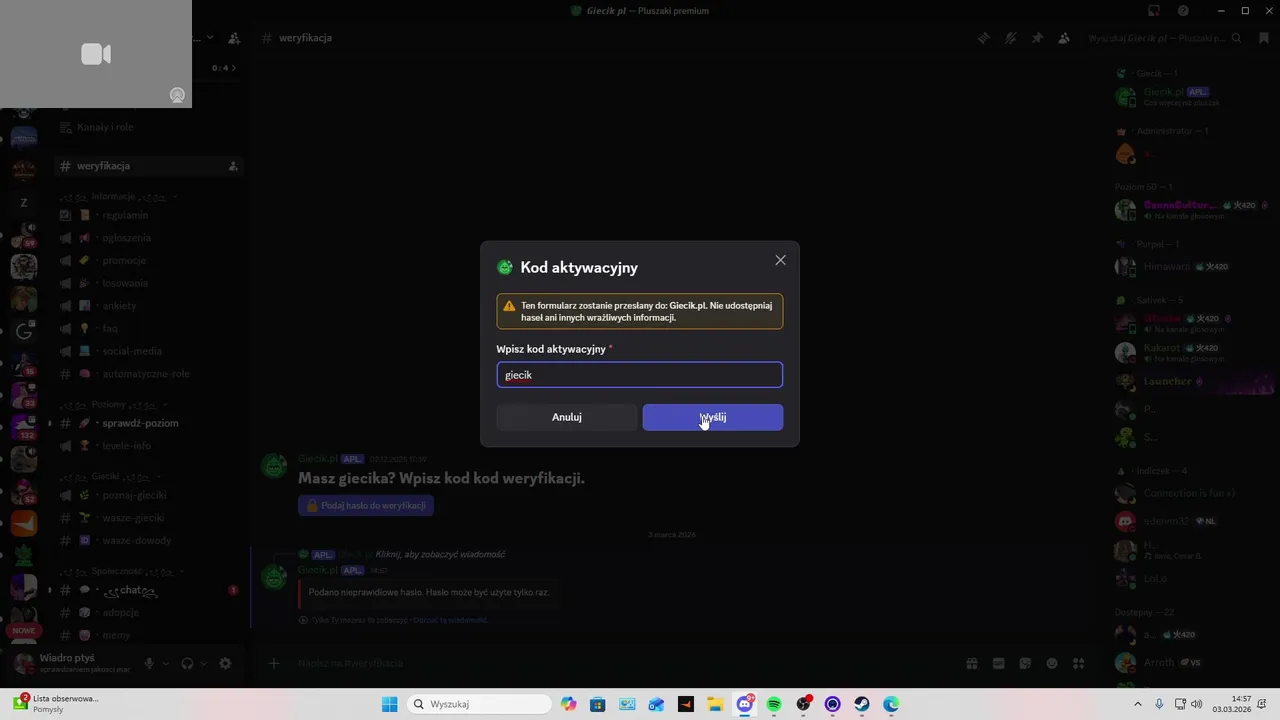Viewport: 1280px width, 720px height.
Task: Toggle channel notification mute bell
Action: coord(1011,38)
